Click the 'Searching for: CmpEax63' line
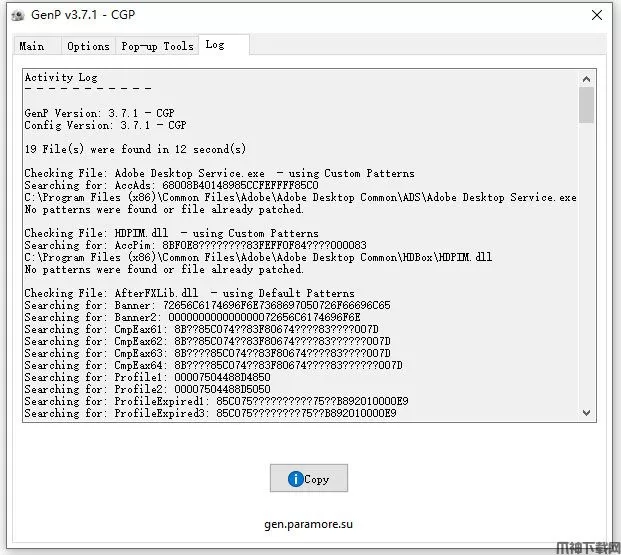Viewport: 621px width, 555px height. 208,353
